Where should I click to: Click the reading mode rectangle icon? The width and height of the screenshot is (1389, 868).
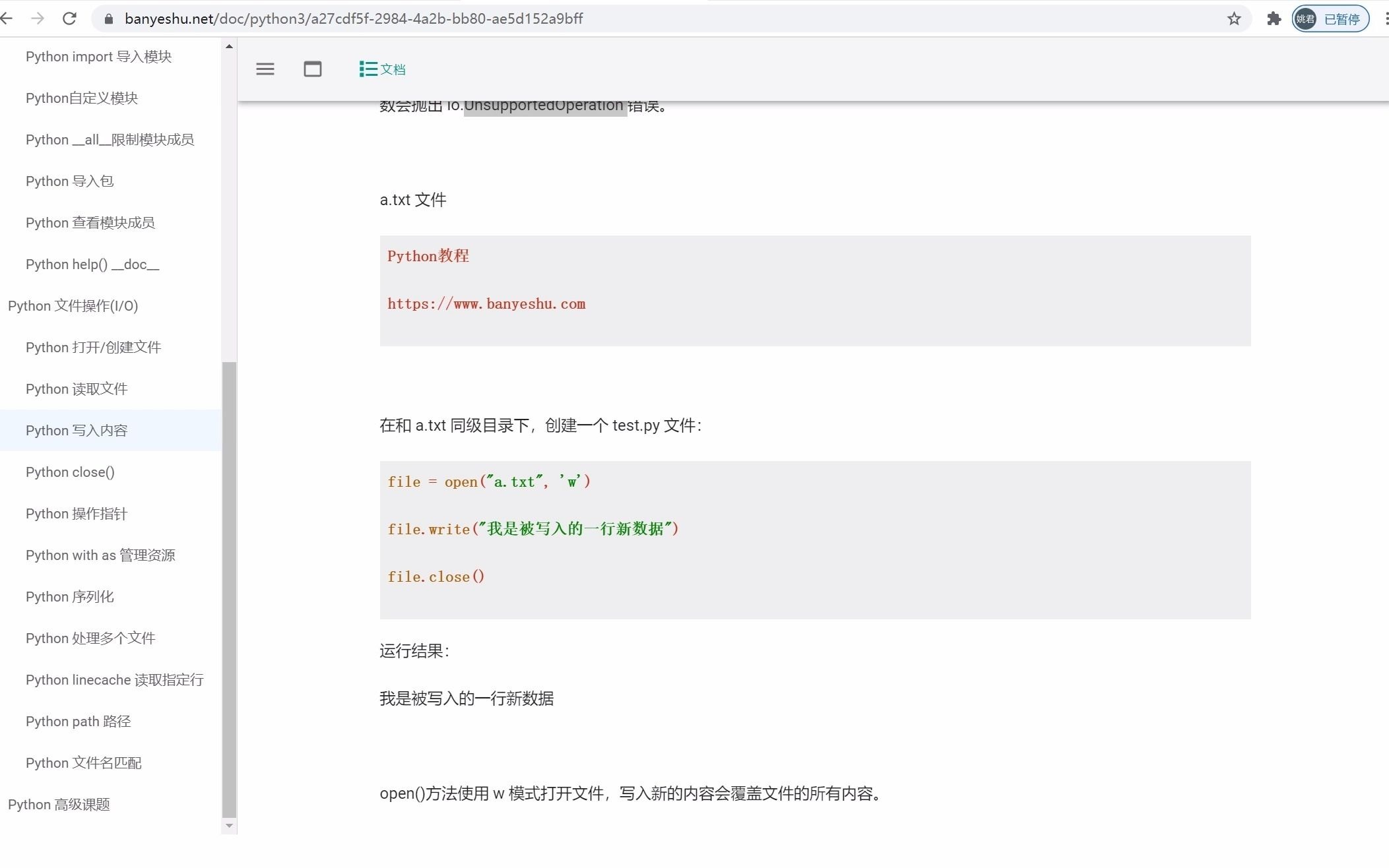313,69
